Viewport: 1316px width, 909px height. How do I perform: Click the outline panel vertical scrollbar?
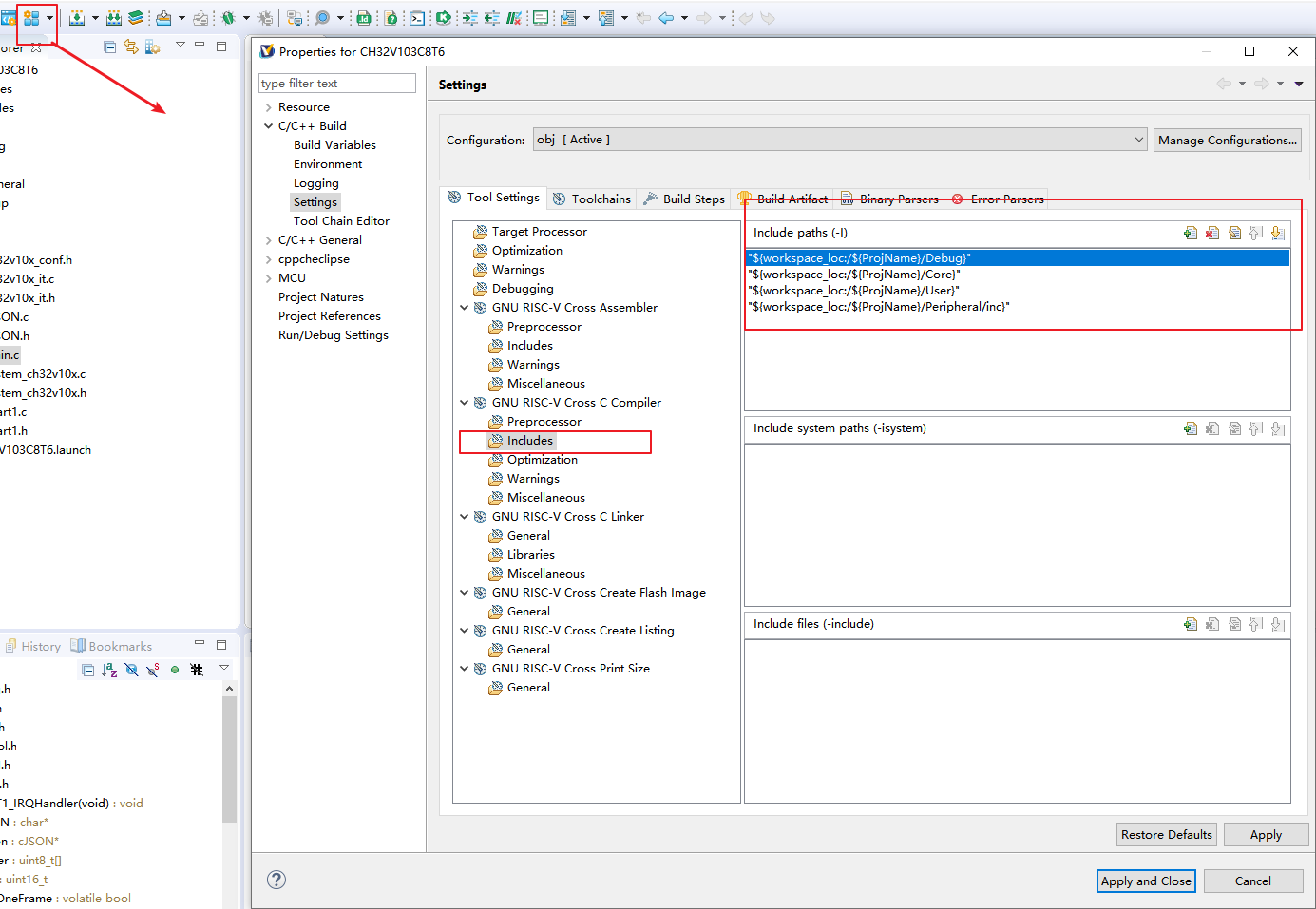pos(229,760)
